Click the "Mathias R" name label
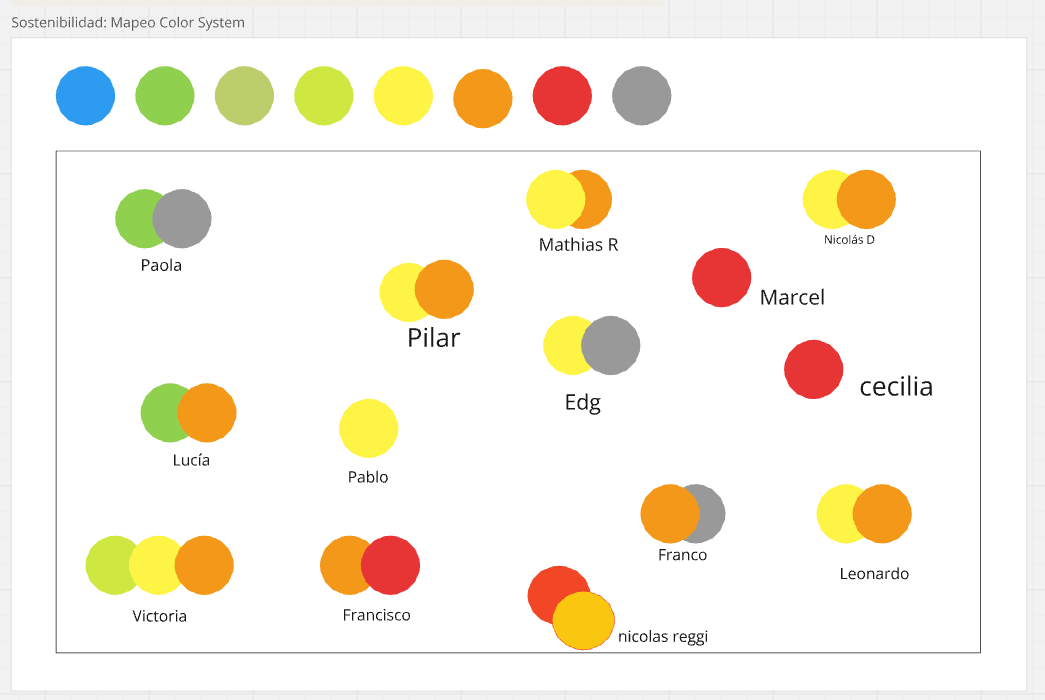The width and height of the screenshot is (1045, 700). (x=578, y=245)
